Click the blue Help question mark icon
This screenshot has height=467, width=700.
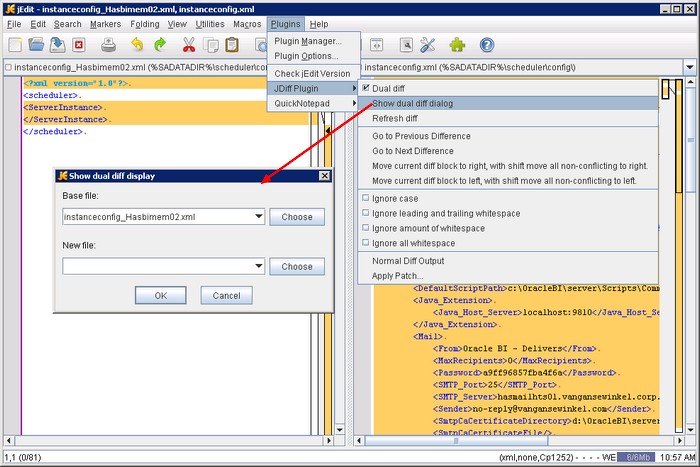click(x=487, y=45)
